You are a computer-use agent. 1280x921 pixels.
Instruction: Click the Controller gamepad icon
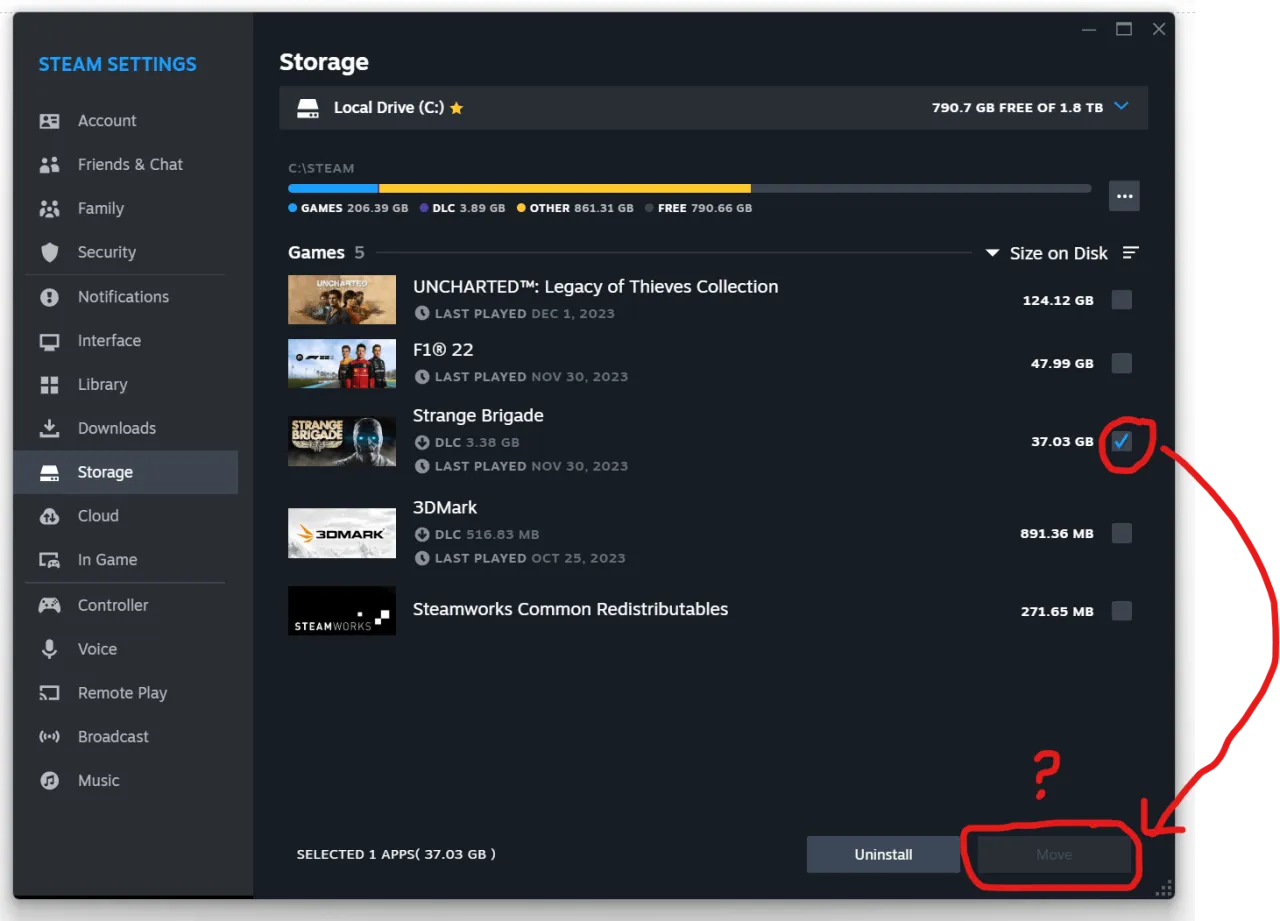pos(50,605)
